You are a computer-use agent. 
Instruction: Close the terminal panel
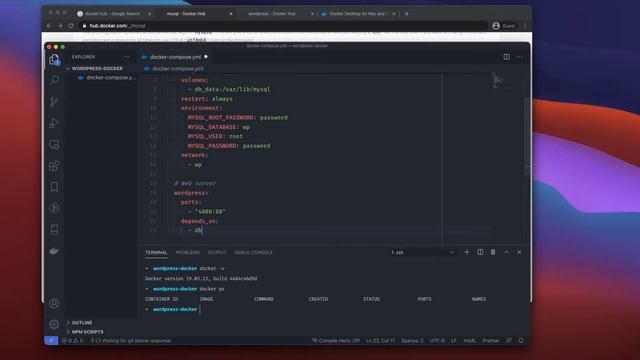519,252
